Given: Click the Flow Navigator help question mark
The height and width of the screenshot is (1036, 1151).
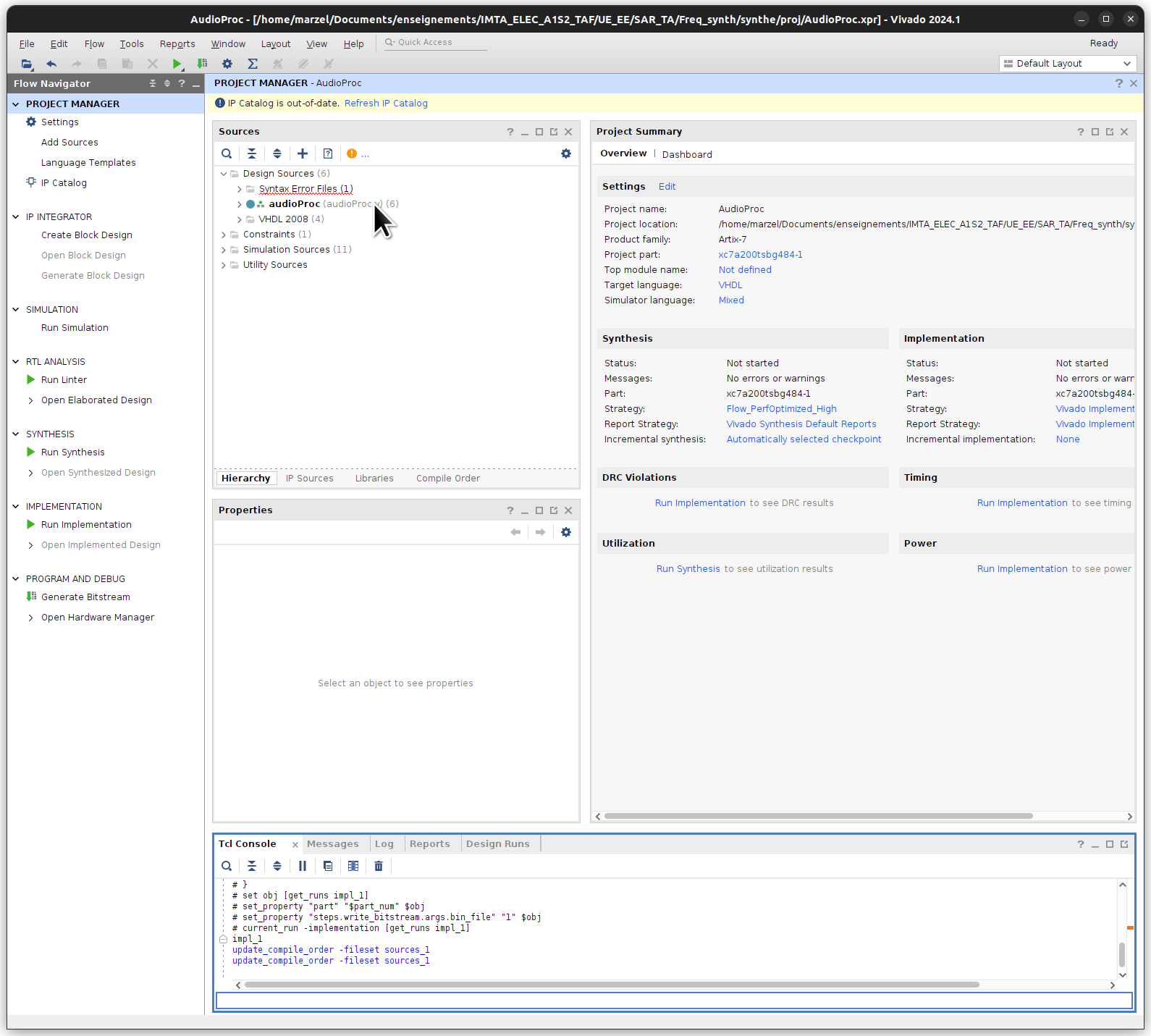Looking at the screenshot, I should pos(182,83).
